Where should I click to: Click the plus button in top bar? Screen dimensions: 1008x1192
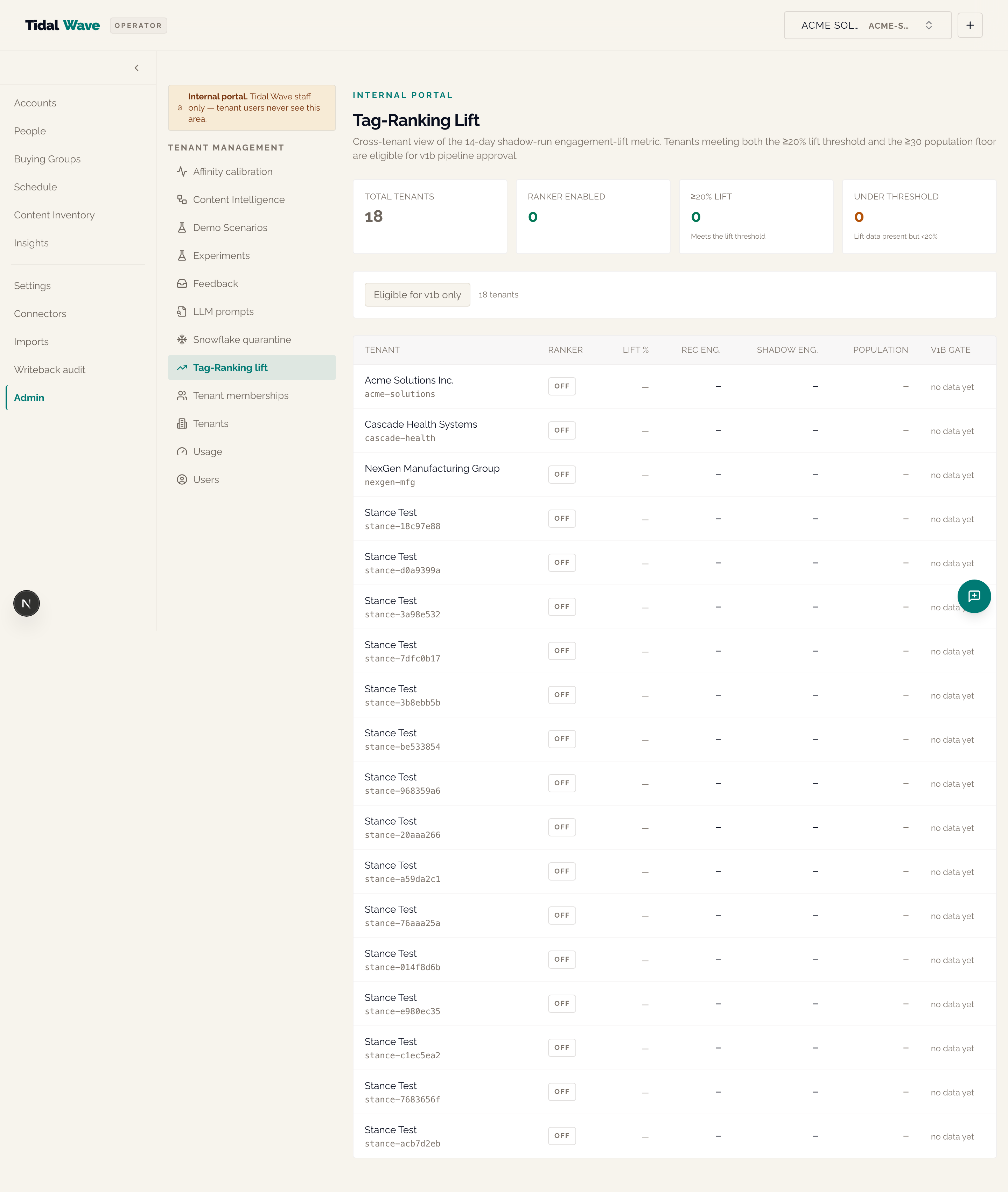(970, 25)
